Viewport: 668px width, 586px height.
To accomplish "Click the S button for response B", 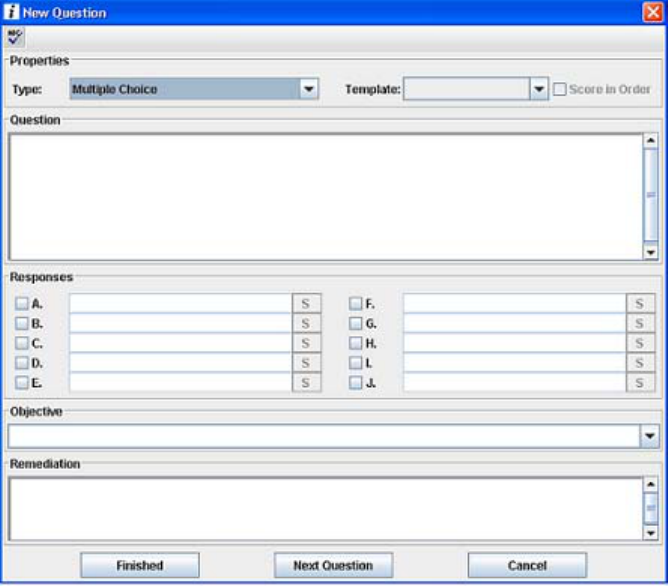I will coord(306,323).
